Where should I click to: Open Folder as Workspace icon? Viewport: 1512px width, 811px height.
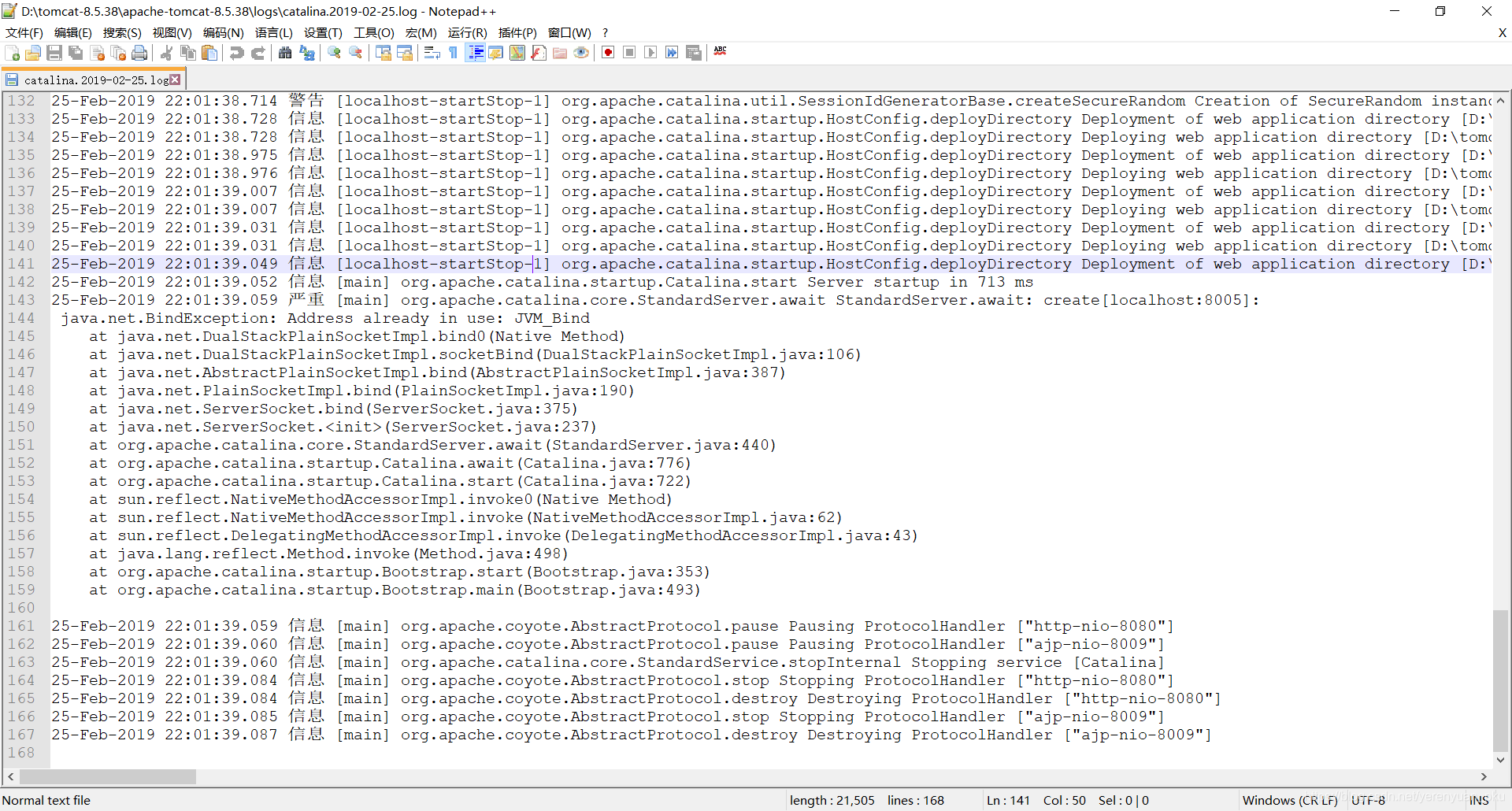click(x=560, y=53)
